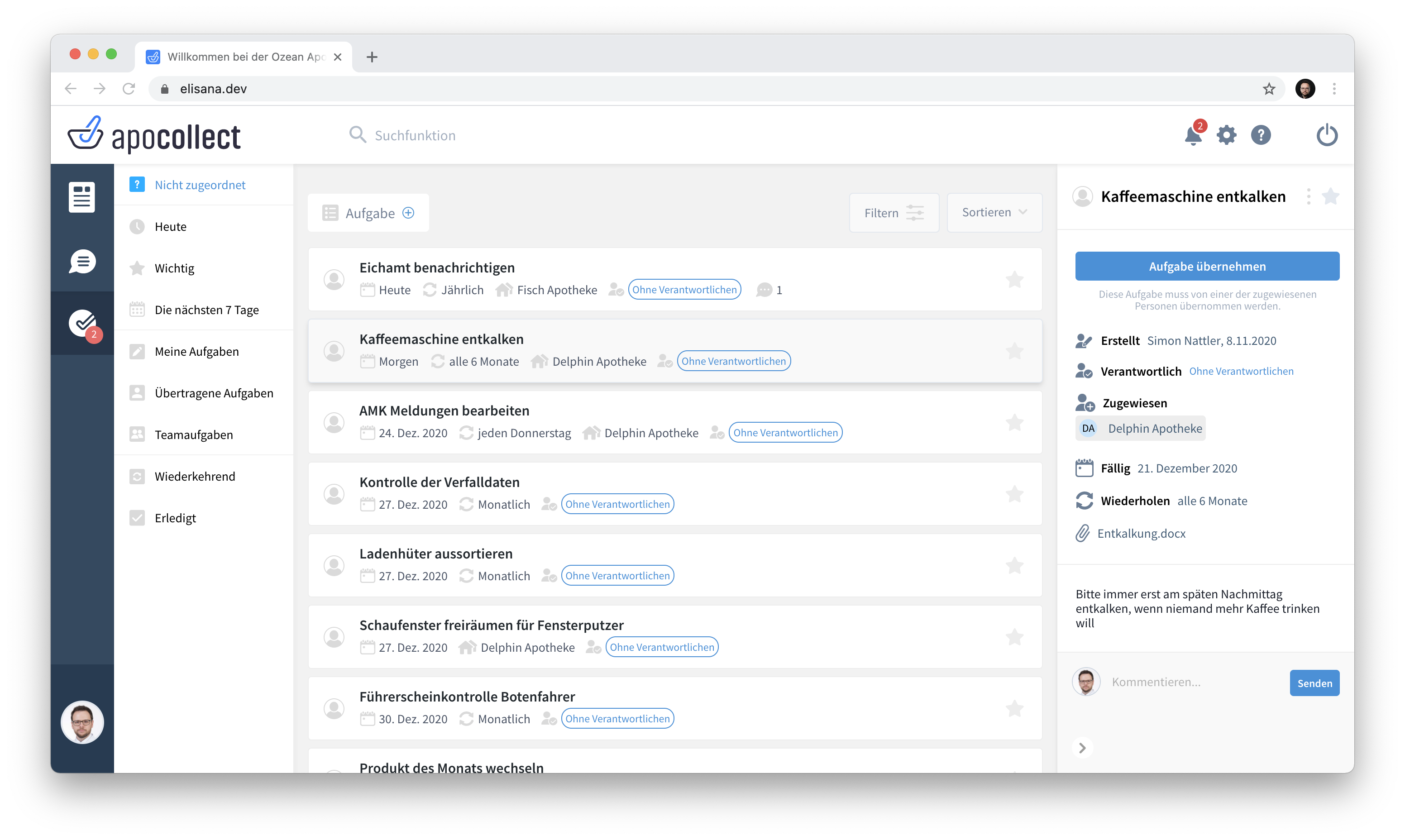Click calendar icon next to Fällig
The height and width of the screenshot is (840, 1405).
tap(1084, 468)
